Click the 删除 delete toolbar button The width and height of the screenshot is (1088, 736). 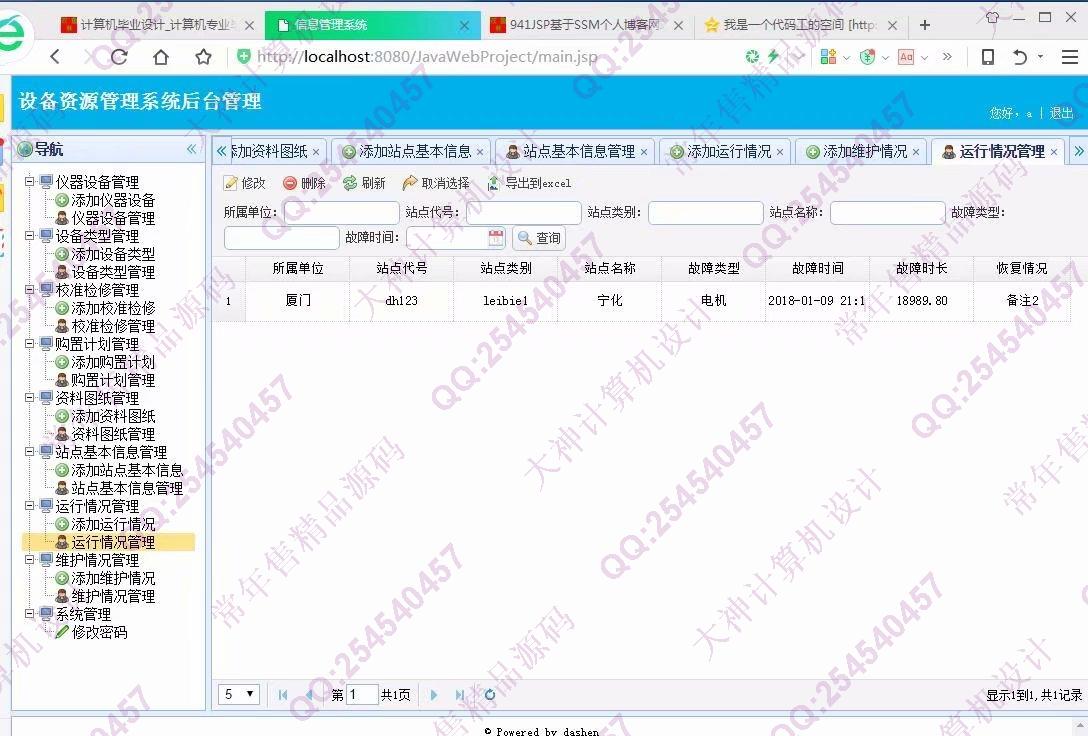(305, 183)
